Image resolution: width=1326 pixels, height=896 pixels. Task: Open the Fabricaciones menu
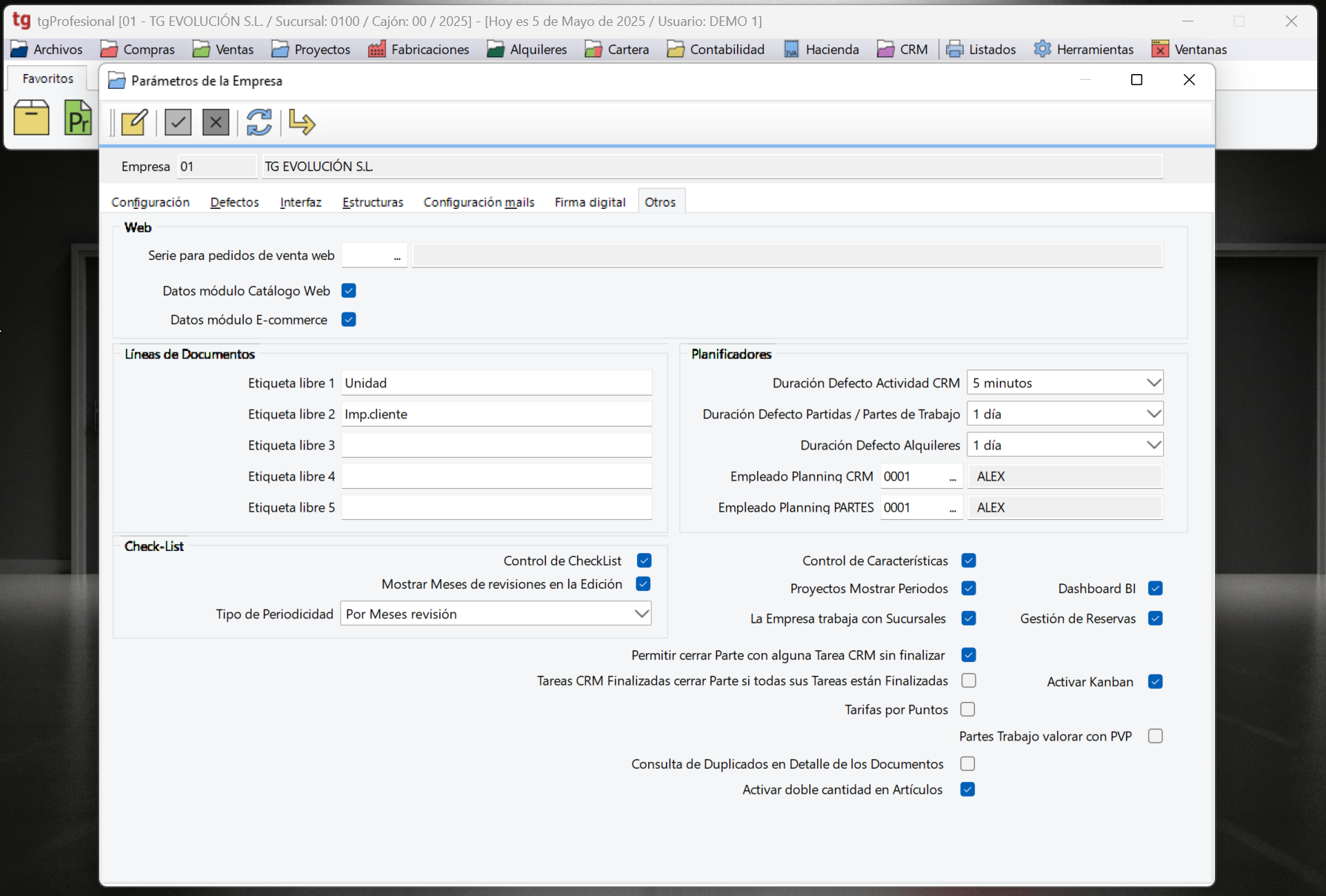419,50
